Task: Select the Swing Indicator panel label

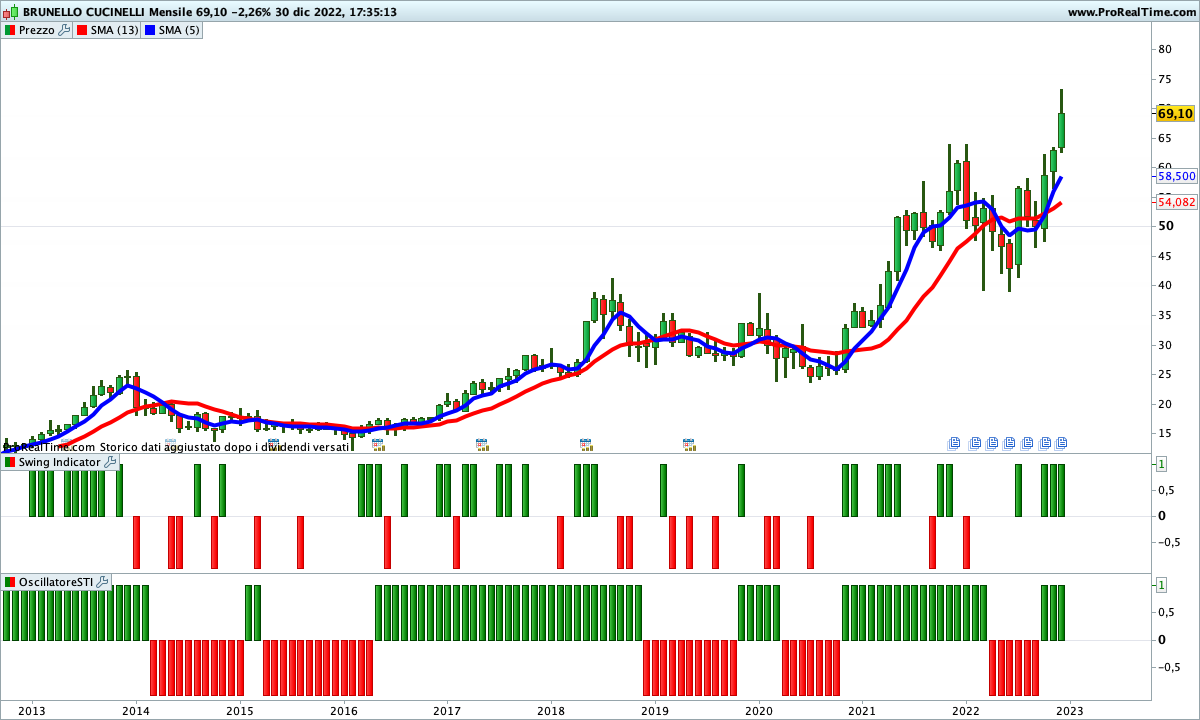Action: (60, 462)
